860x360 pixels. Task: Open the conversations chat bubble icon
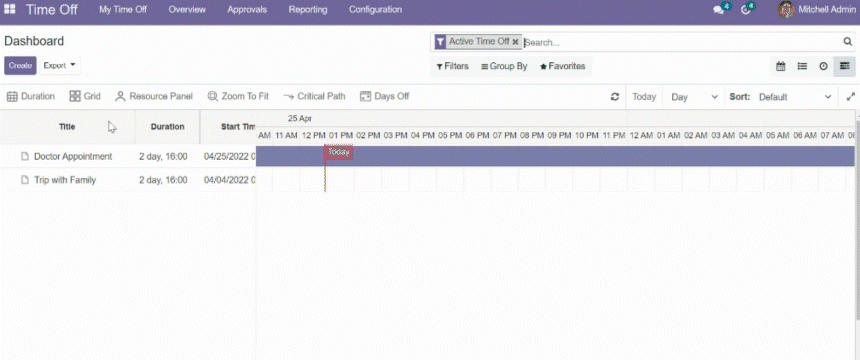[718, 10]
